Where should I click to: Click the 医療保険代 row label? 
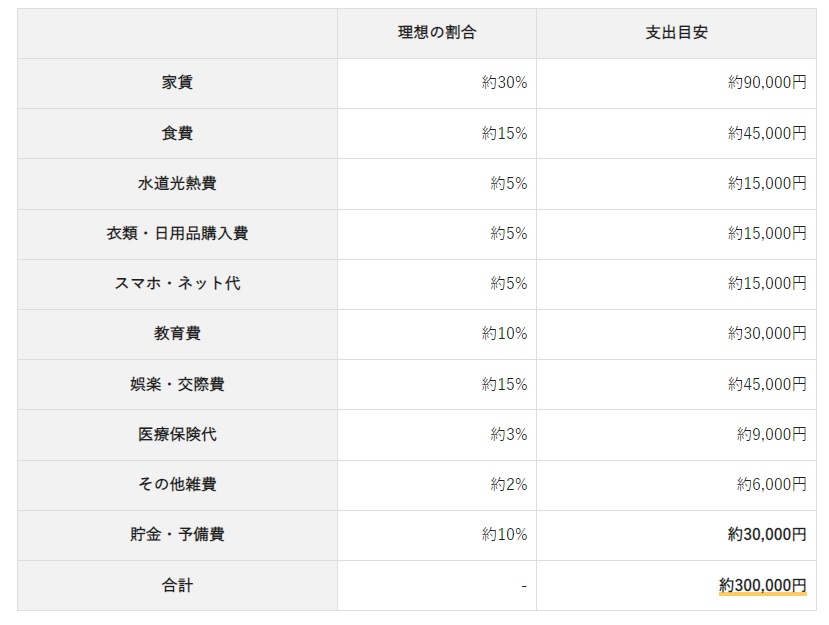click(177, 434)
